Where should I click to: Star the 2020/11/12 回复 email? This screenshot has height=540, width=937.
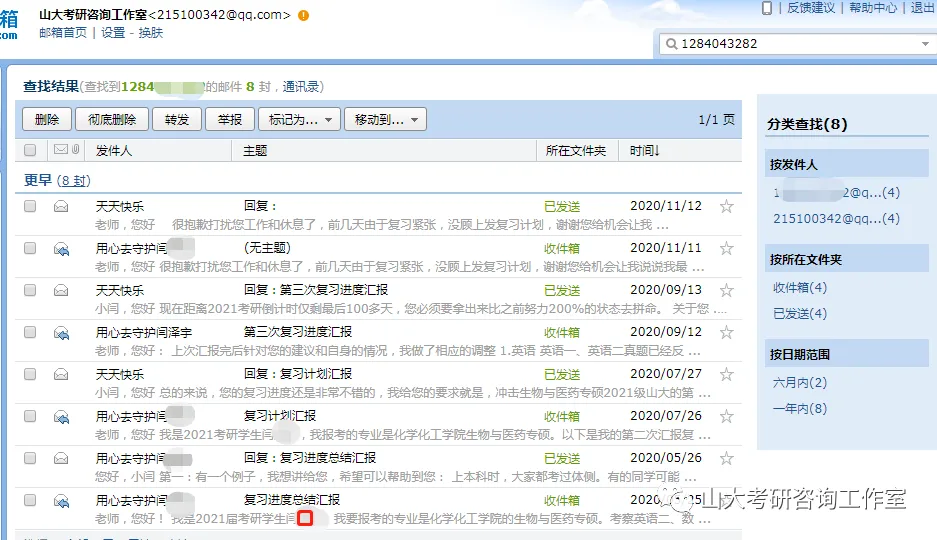click(x=726, y=207)
